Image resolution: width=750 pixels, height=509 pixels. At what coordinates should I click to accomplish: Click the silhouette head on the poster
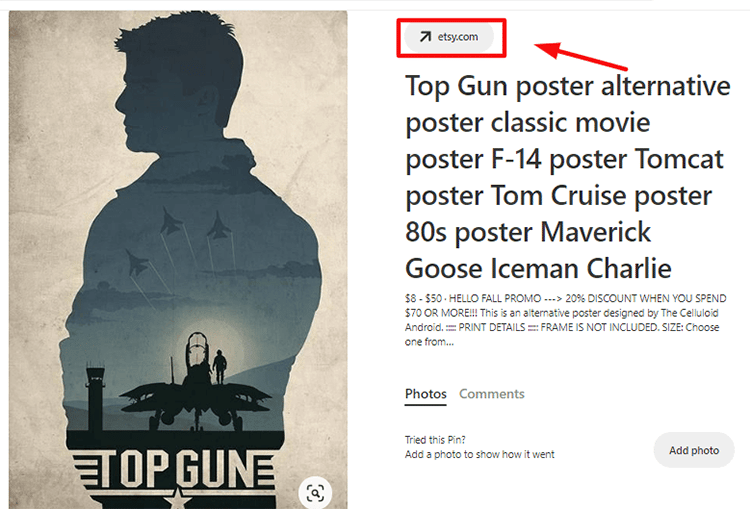pos(179,81)
